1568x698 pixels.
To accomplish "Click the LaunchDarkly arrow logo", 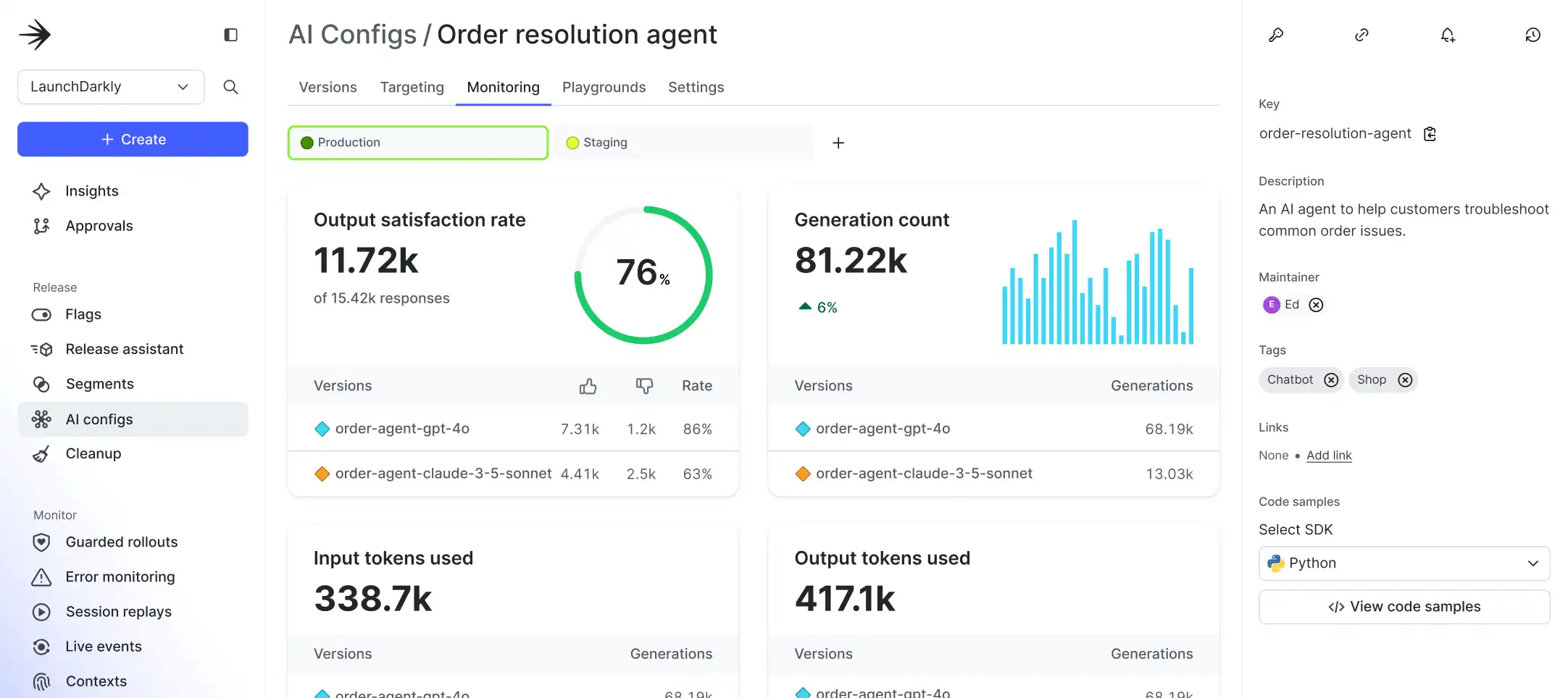I will coord(35,35).
